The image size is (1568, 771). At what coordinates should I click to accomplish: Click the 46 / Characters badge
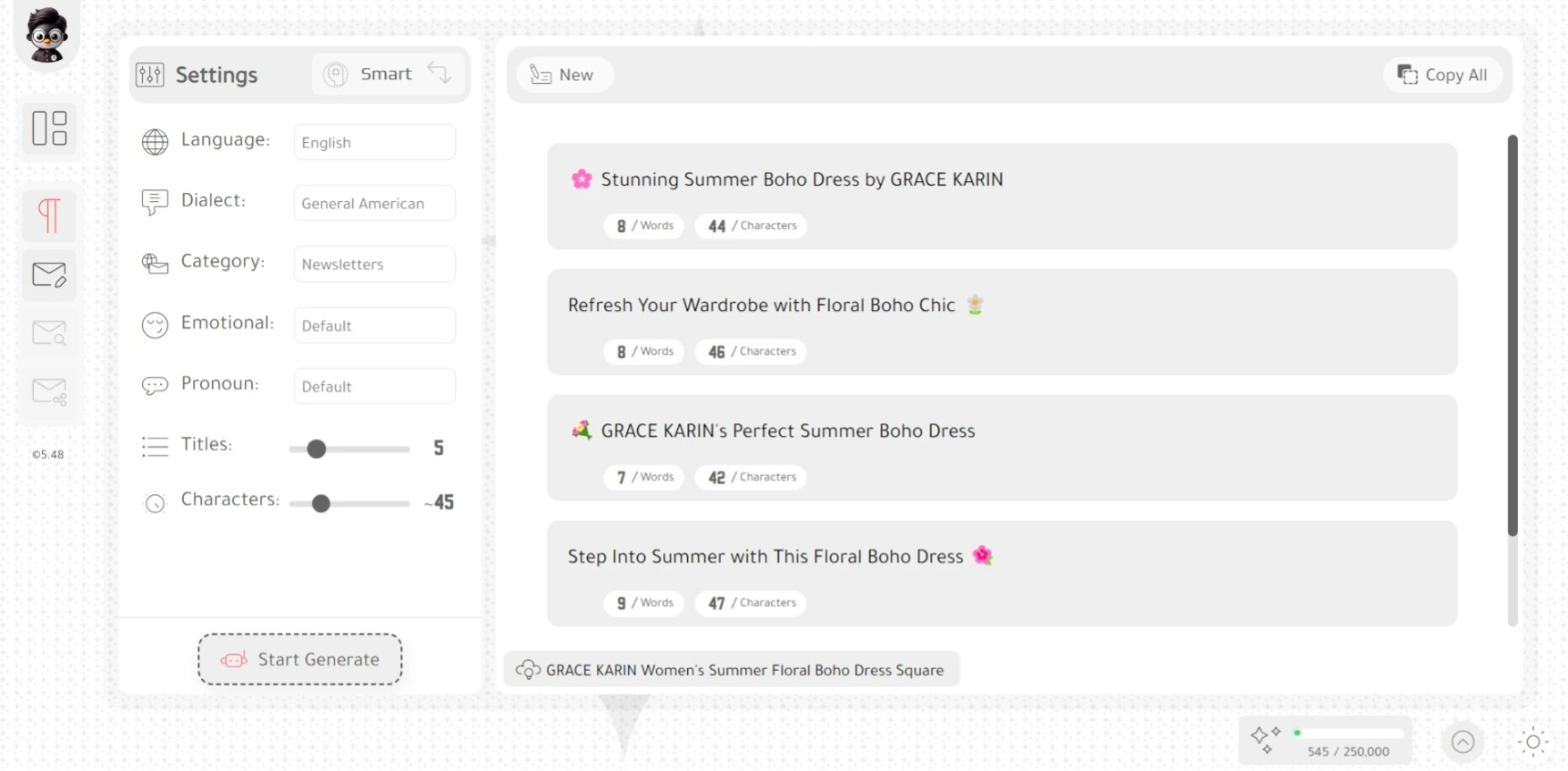[751, 352]
